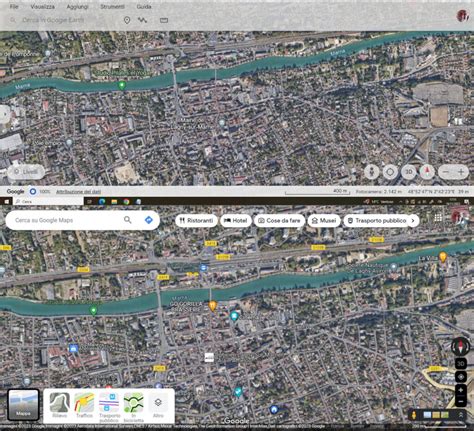Click the green park marker on Marne river in Earth
This screenshot has height=431, width=474.
tap(122, 86)
